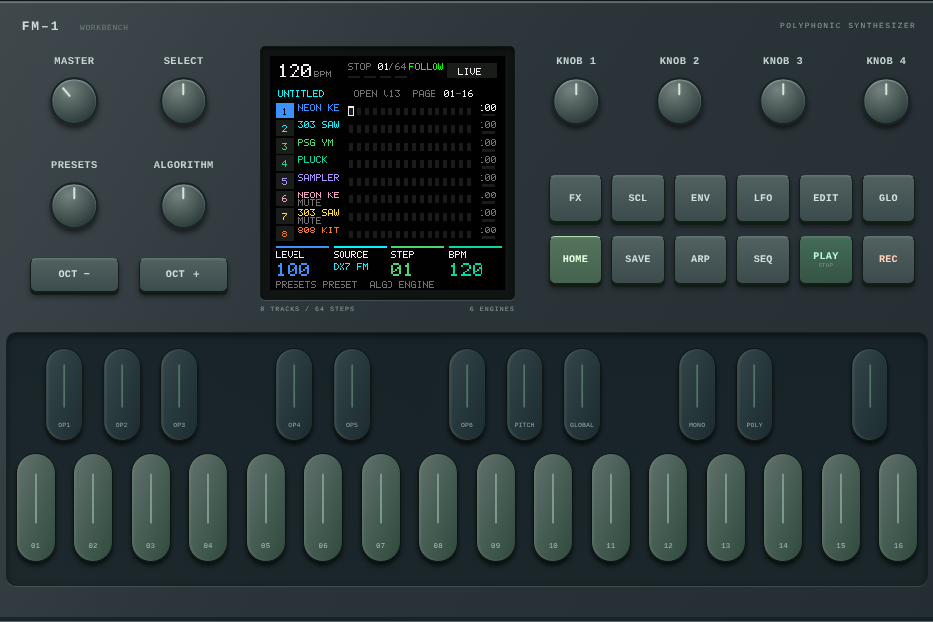The height and width of the screenshot is (622, 933).
Task: Click the REC record button
Action: point(888,260)
